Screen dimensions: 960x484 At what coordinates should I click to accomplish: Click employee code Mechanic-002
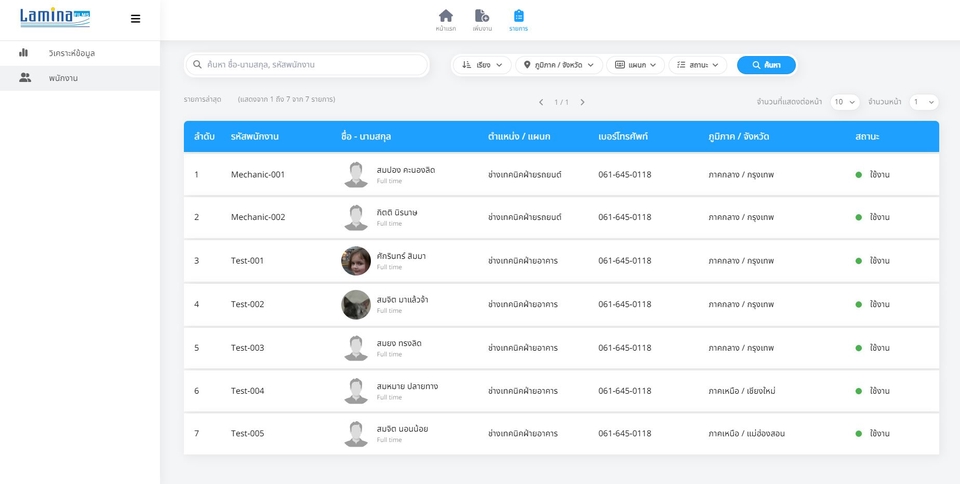pyautogui.click(x=258, y=217)
